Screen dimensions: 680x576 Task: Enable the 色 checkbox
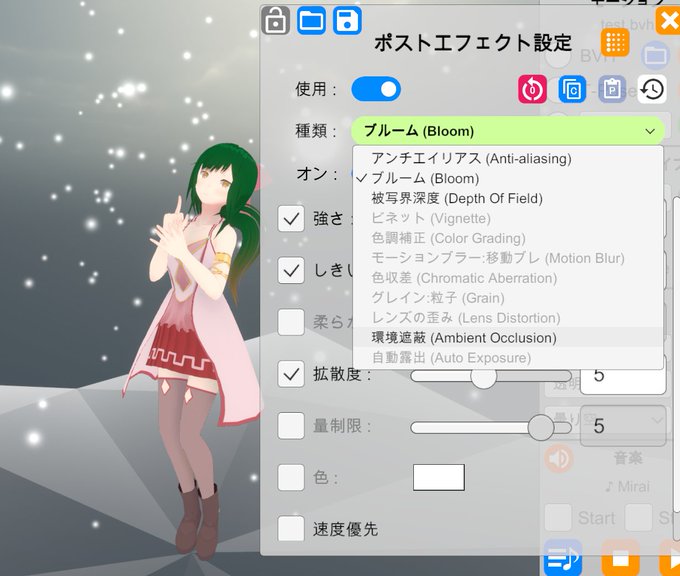coord(291,477)
